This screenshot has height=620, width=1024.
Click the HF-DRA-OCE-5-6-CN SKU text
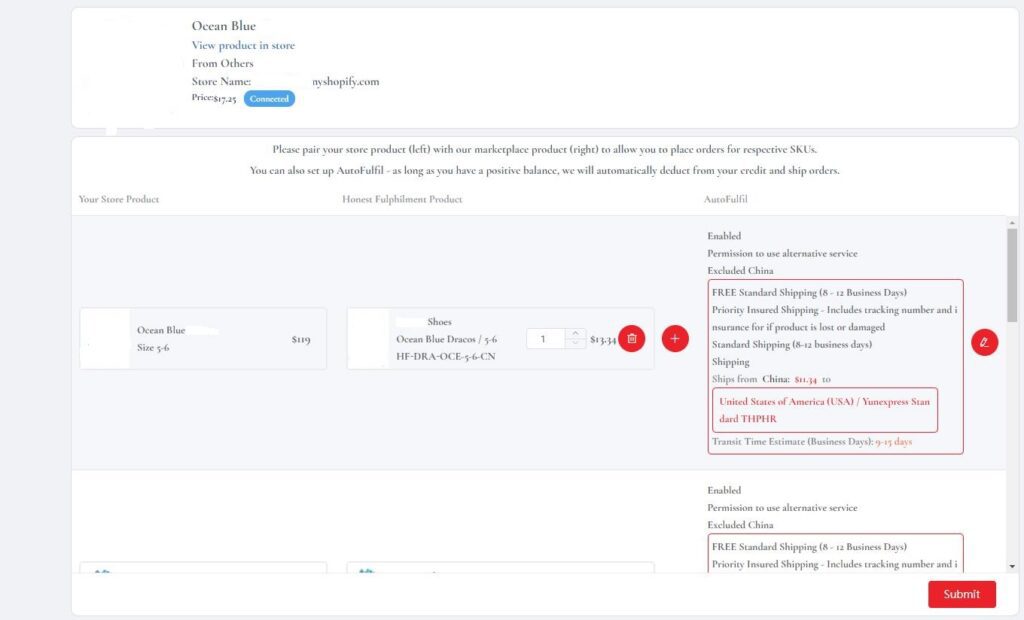tap(445, 355)
